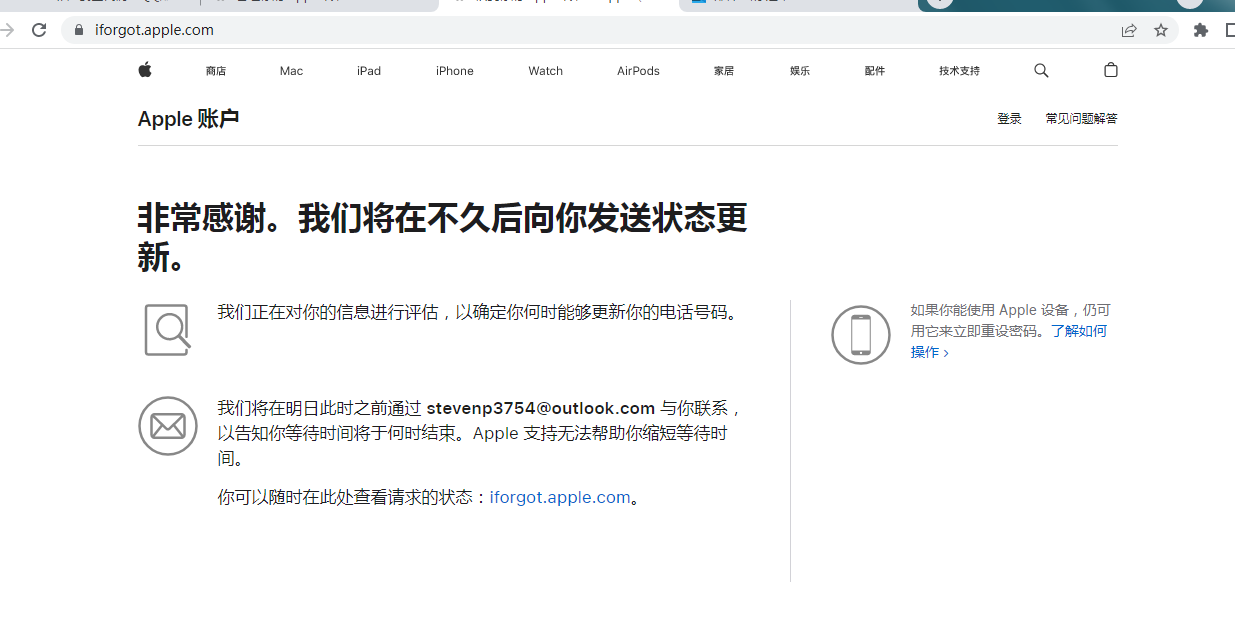The image size is (1235, 637).
Task: Open the AirPods menu item
Action: 638,71
